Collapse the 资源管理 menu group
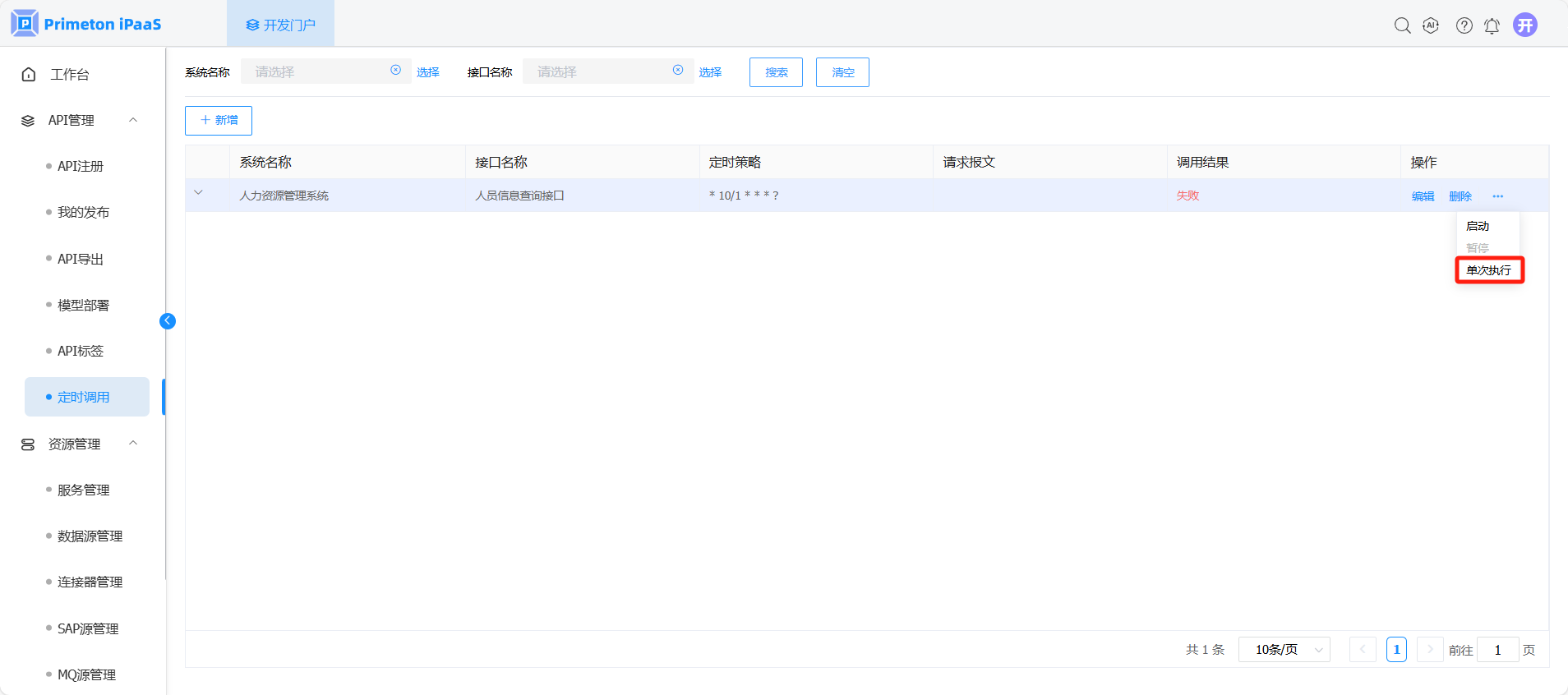The image size is (1568, 695). coord(133,444)
